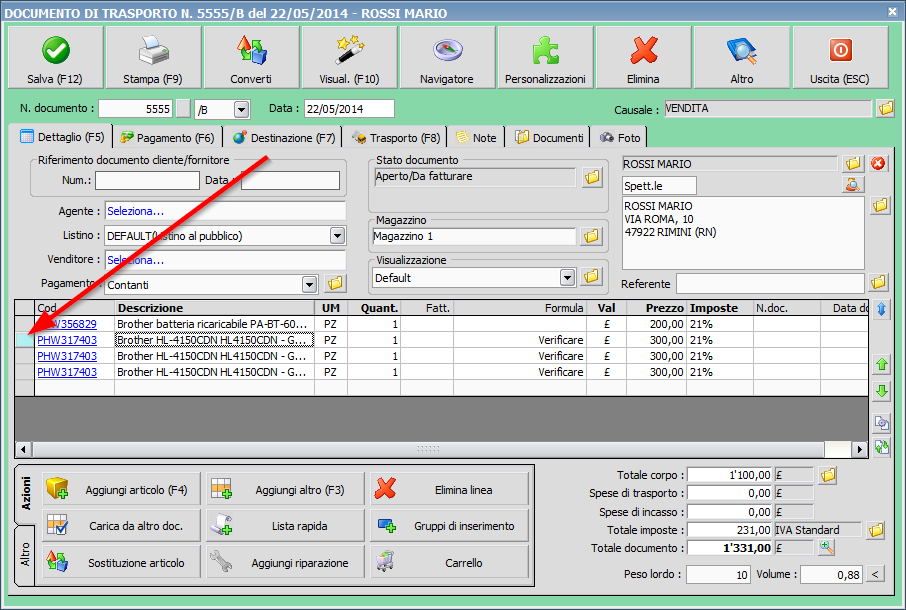Screen dimensions: 906x610
Task: Open the Foto tab
Action: click(x=620, y=137)
